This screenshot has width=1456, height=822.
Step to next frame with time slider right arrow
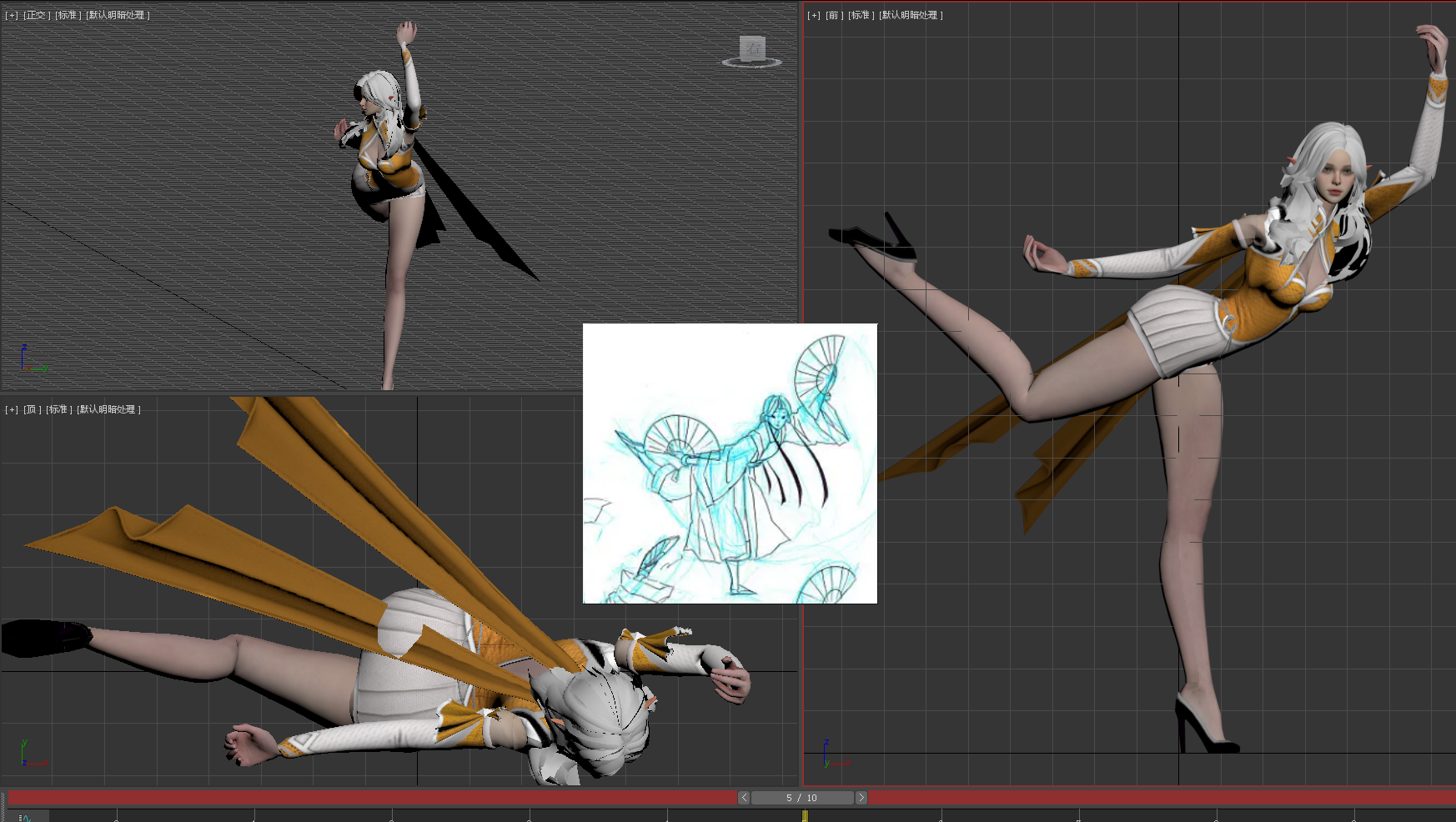(861, 798)
